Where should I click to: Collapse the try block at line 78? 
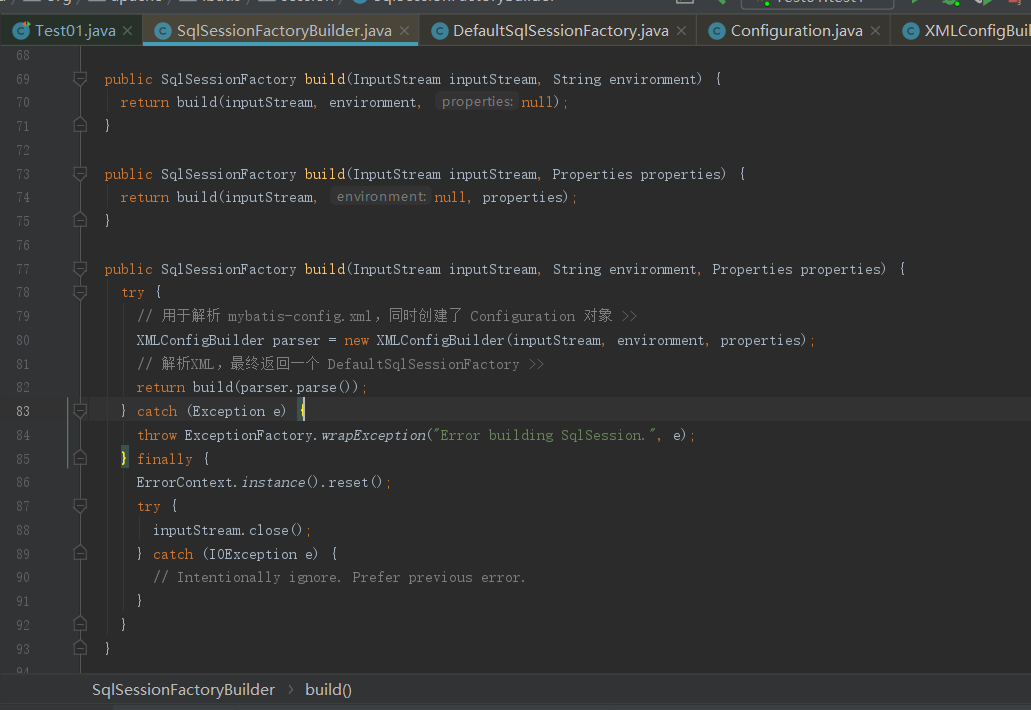click(x=80, y=293)
